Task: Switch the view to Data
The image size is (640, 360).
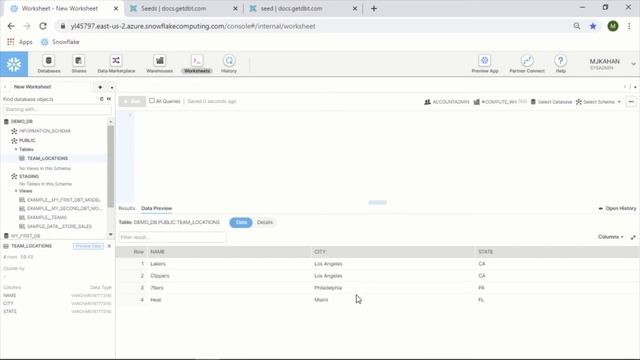Action: coord(241,222)
